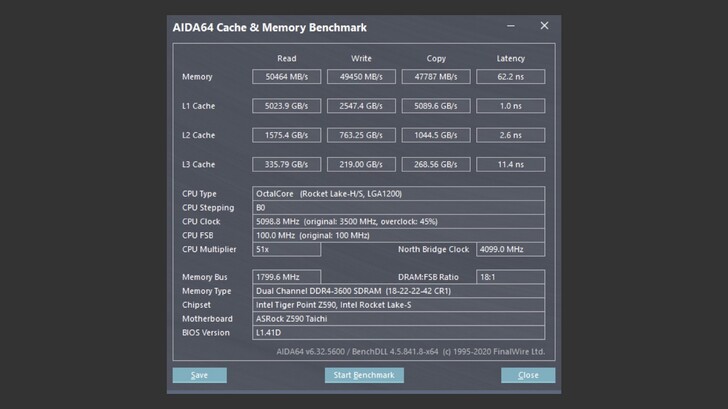Screen dimensions: 728x409
Task: Click the Save button
Action: click(199, 375)
